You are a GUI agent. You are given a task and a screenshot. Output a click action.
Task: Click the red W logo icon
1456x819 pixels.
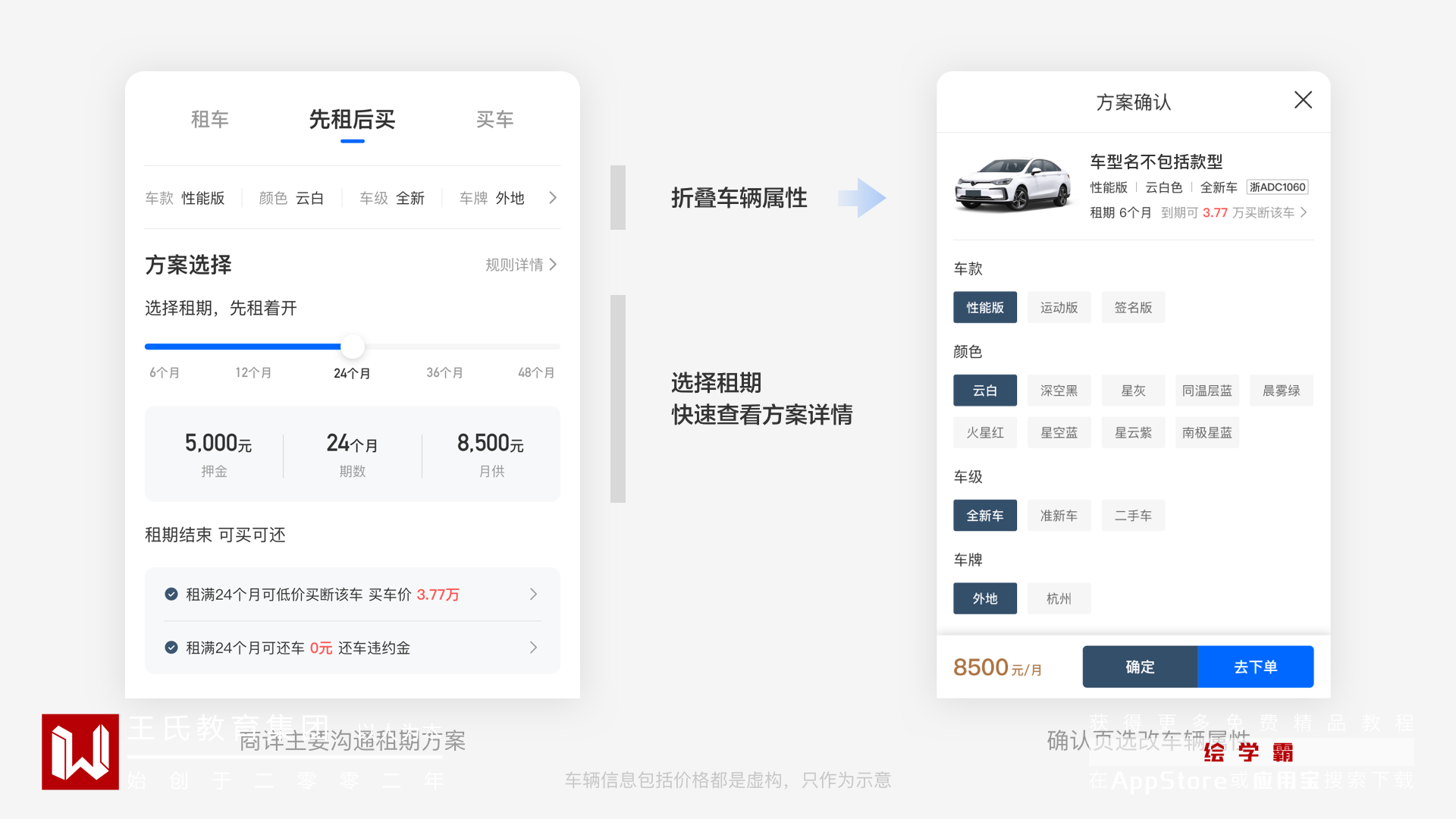[x=80, y=752]
